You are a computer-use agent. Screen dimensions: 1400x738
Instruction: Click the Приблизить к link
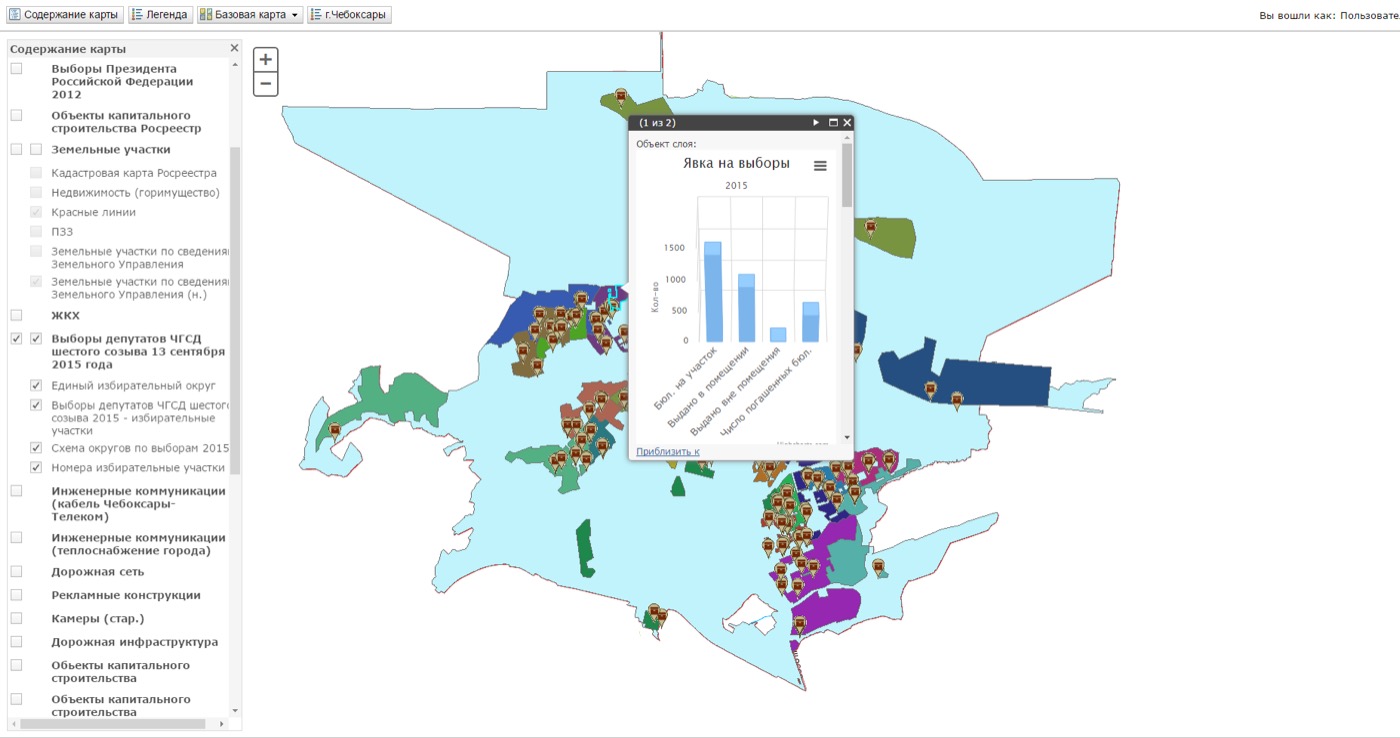click(x=668, y=451)
